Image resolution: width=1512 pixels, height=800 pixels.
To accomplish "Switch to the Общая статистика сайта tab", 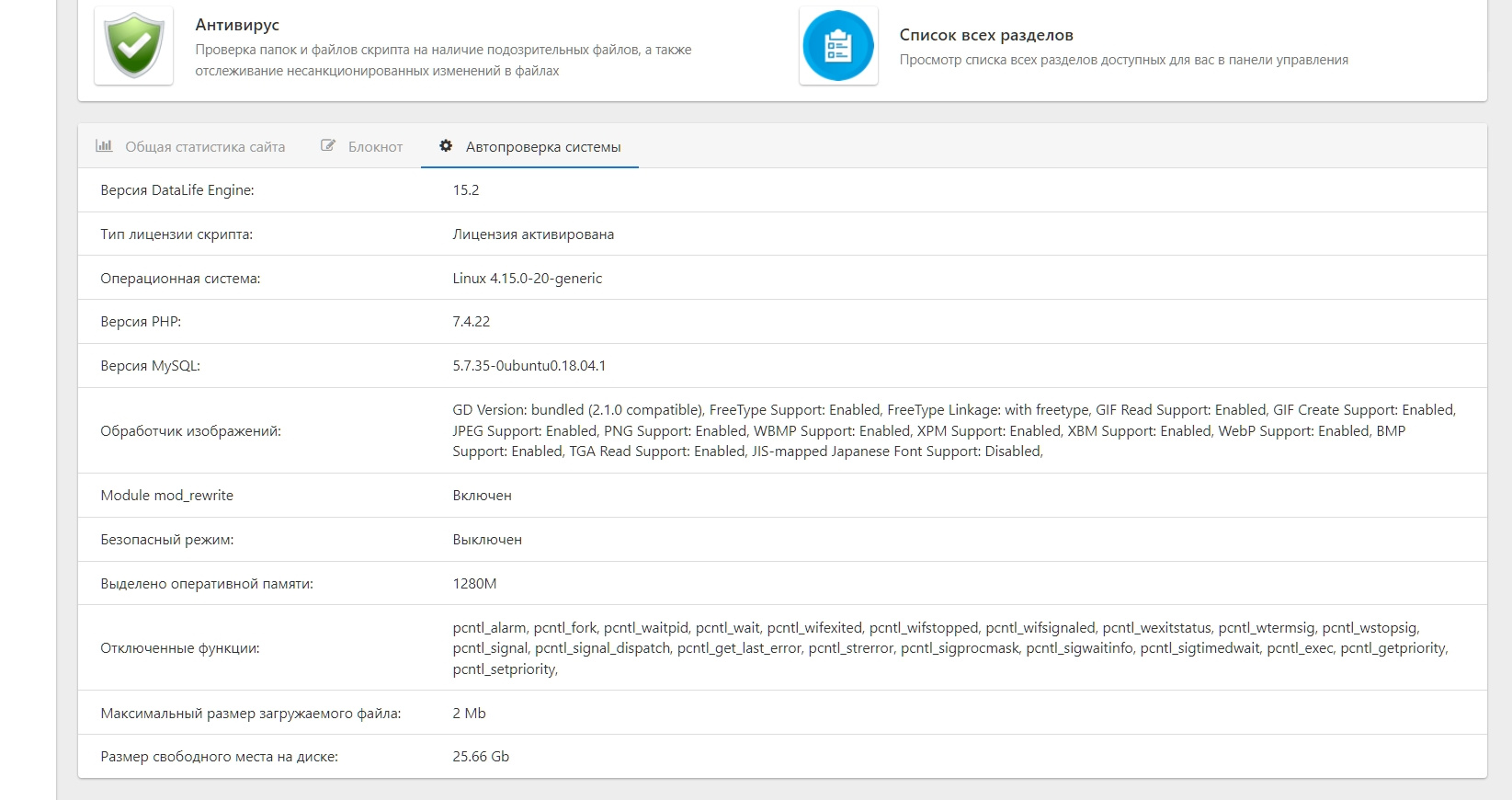I will point(204,147).
